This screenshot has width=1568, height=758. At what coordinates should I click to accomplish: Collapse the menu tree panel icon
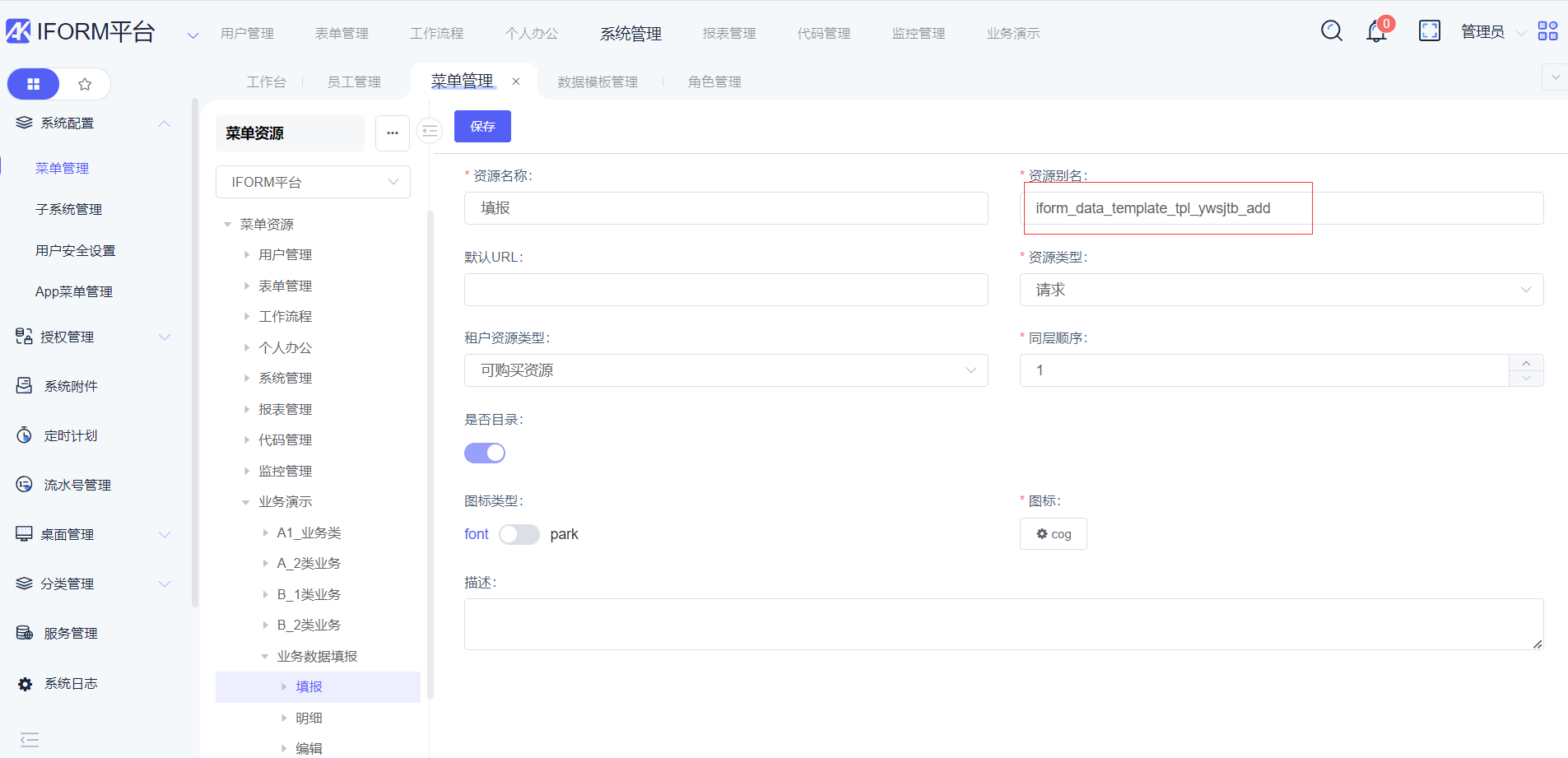(x=429, y=131)
